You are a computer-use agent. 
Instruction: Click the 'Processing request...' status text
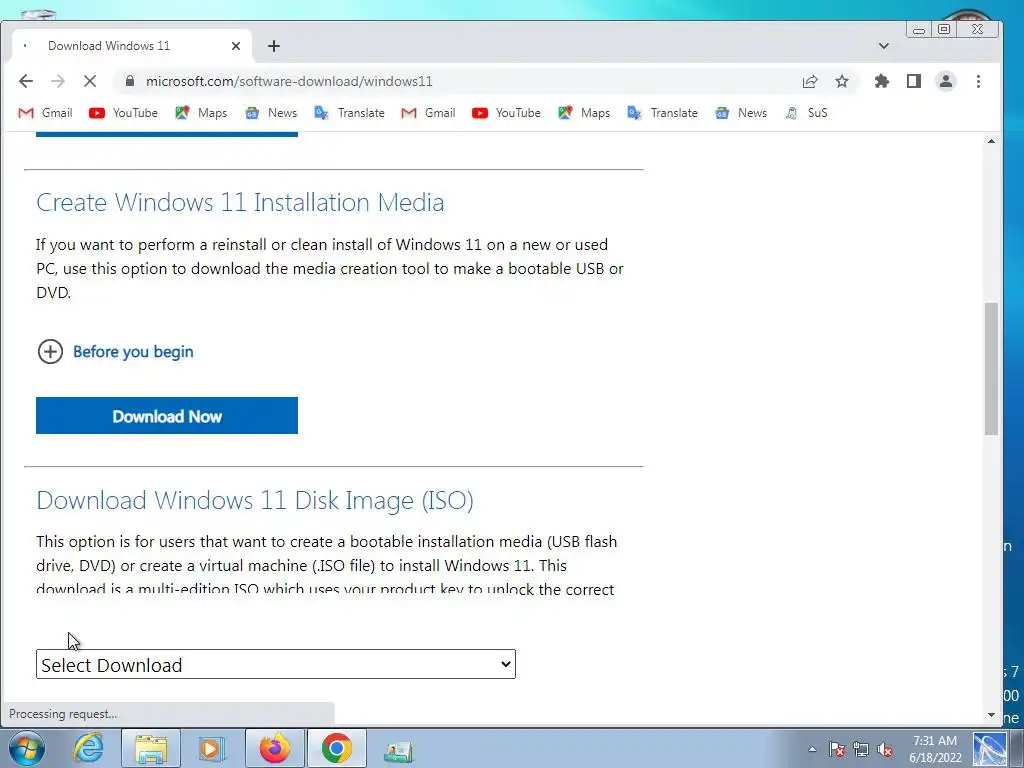tap(63, 714)
